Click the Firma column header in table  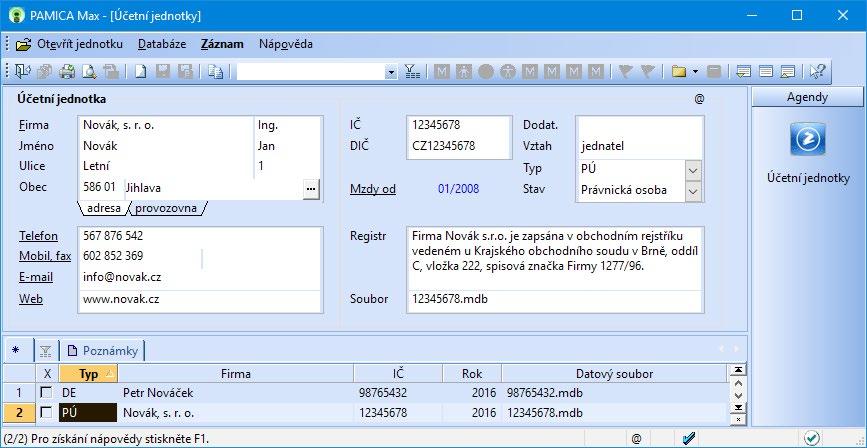(236, 374)
